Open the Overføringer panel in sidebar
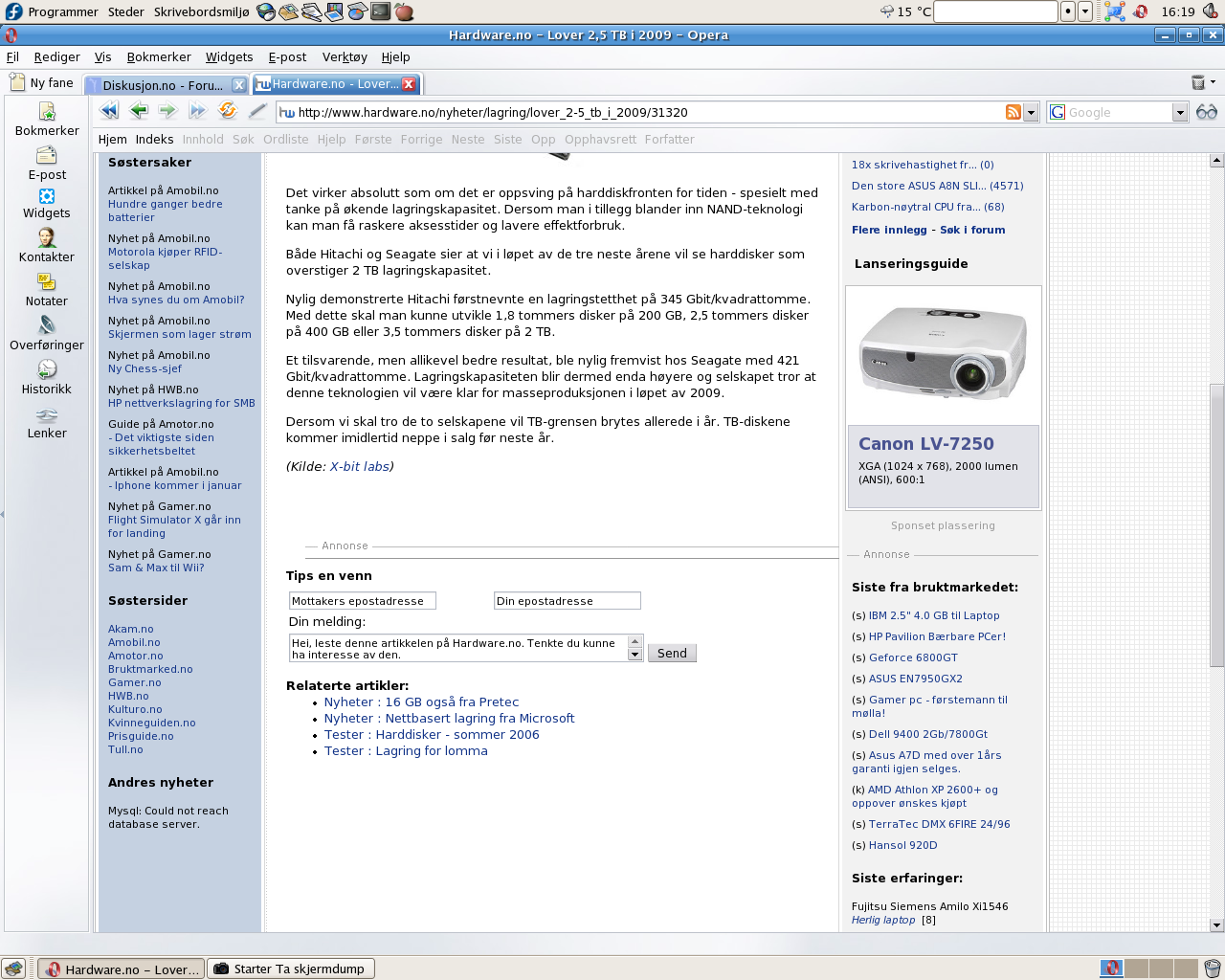This screenshot has height=980, width=1225. pyautogui.click(x=47, y=334)
